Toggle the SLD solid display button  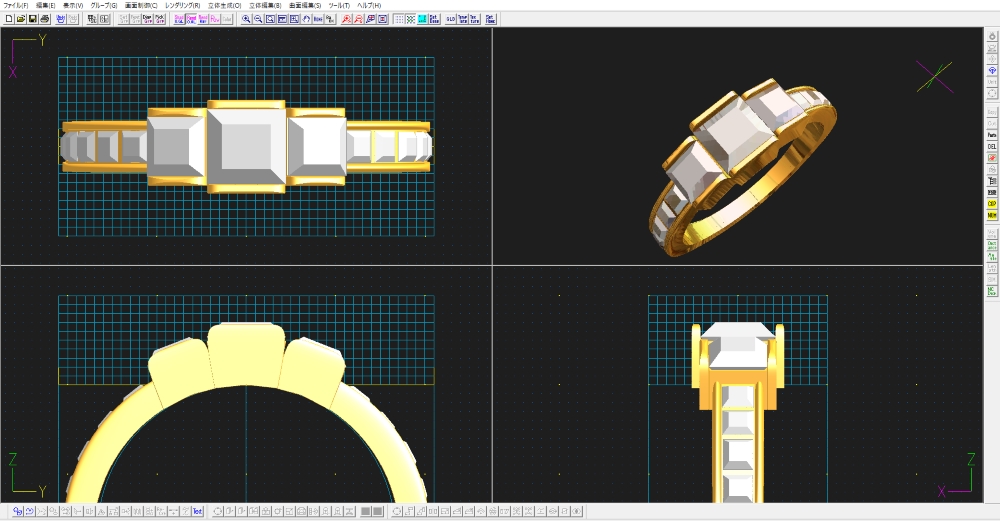[x=450, y=19]
